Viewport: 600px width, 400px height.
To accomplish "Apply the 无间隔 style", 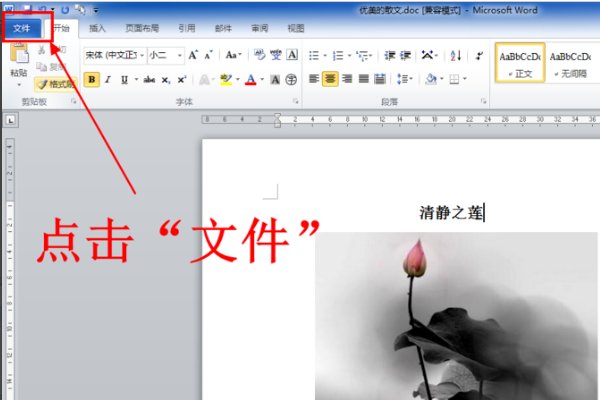I will point(571,63).
